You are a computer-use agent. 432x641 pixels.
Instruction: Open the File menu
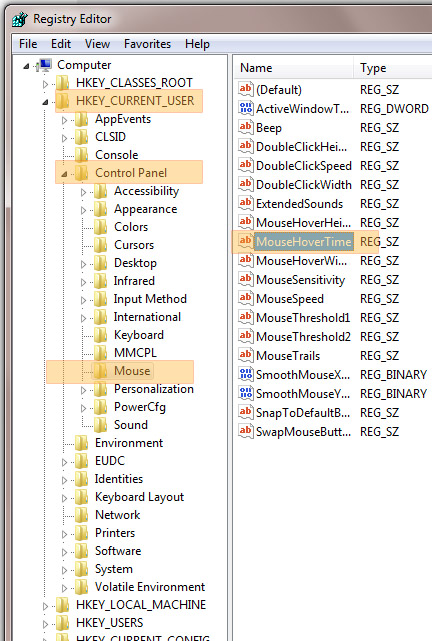click(28, 44)
